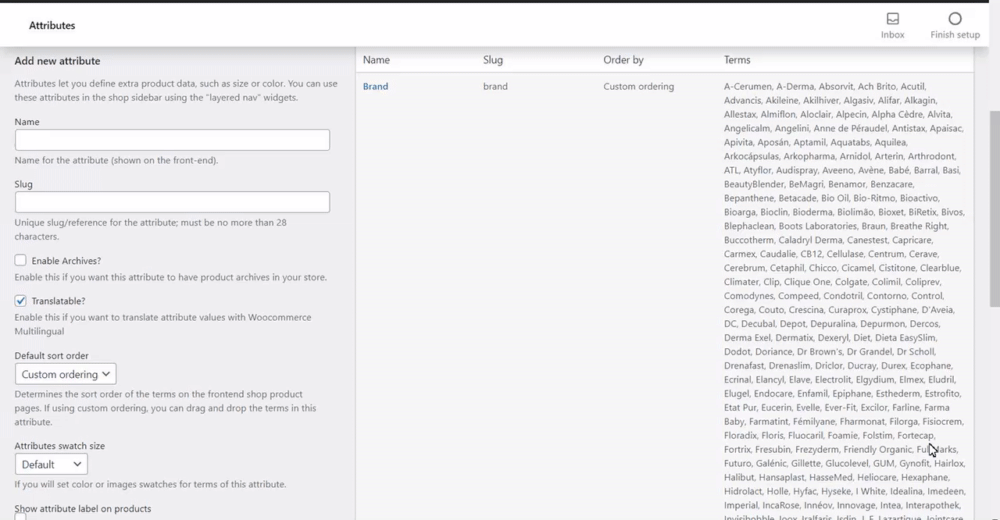Image resolution: width=1000 pixels, height=520 pixels.
Task: Select the 'Custom ordering' cell in Brand row
Action: click(x=638, y=86)
